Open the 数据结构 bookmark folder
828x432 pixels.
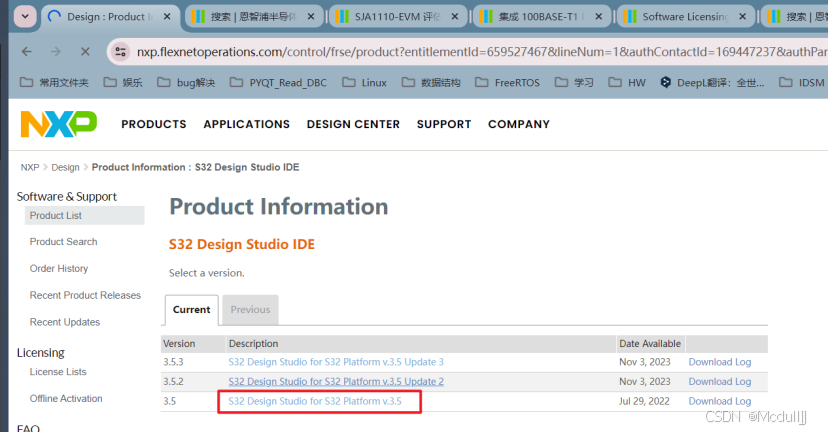pyautogui.click(x=431, y=82)
